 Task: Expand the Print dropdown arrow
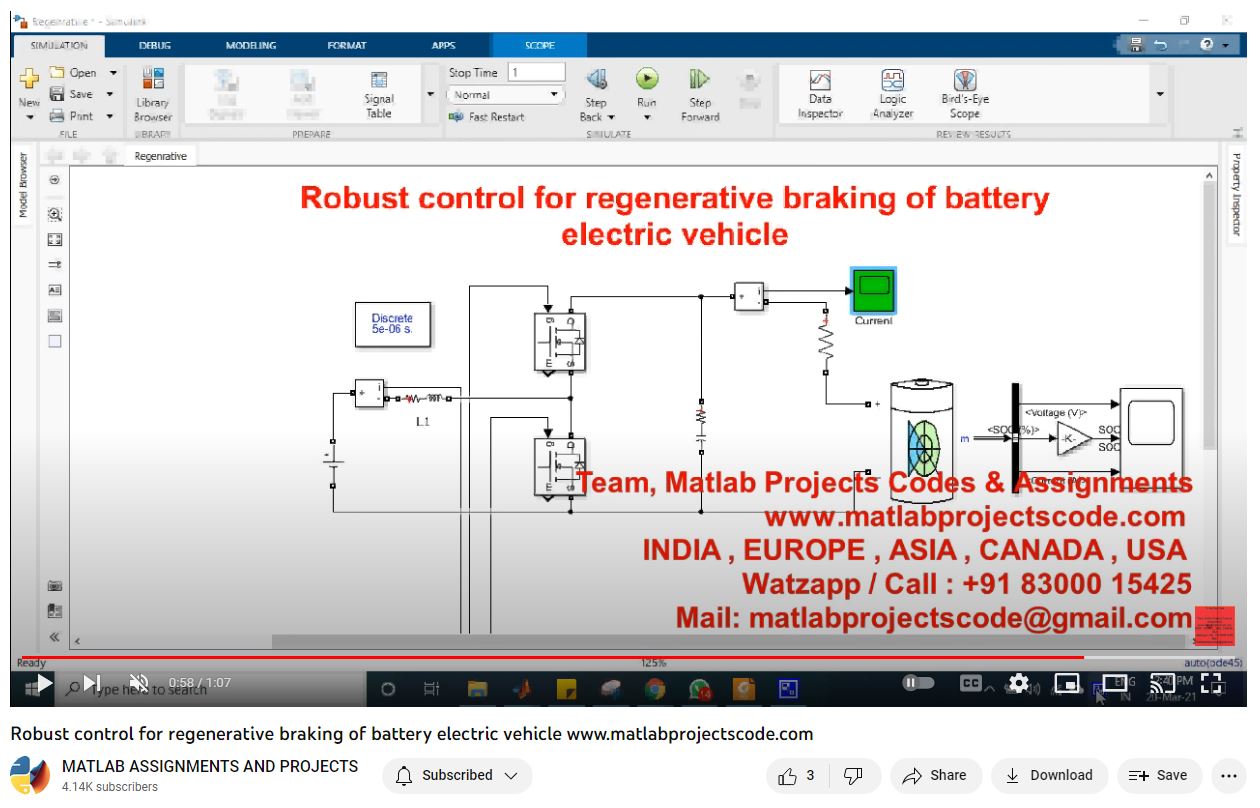(110, 116)
